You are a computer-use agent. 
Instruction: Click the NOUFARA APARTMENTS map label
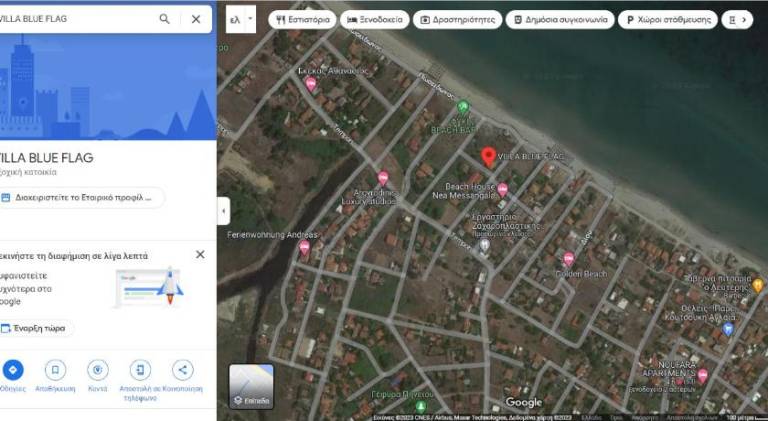tap(671, 369)
